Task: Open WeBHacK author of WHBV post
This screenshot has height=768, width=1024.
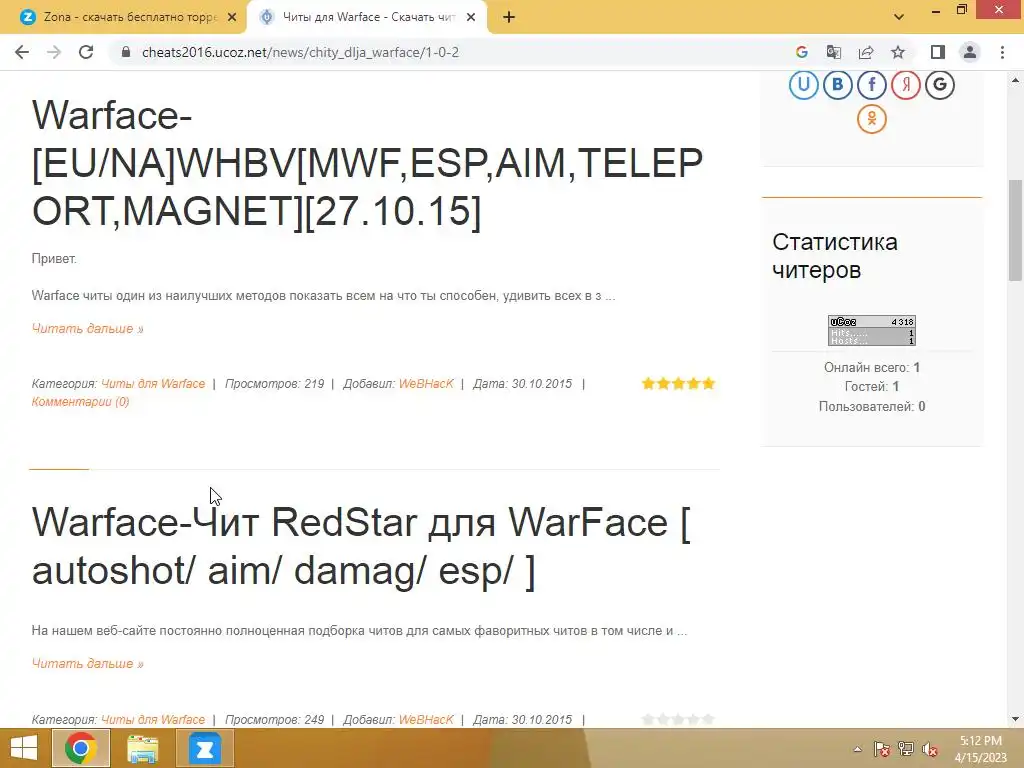Action: 426,384
